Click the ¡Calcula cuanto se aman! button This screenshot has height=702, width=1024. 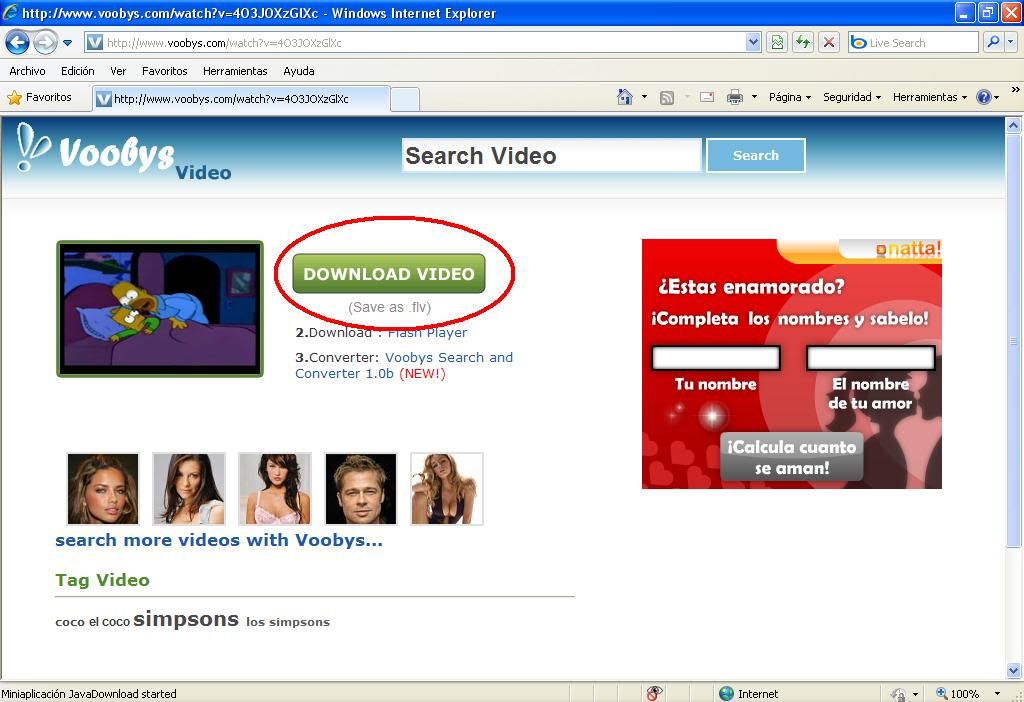tap(792, 457)
